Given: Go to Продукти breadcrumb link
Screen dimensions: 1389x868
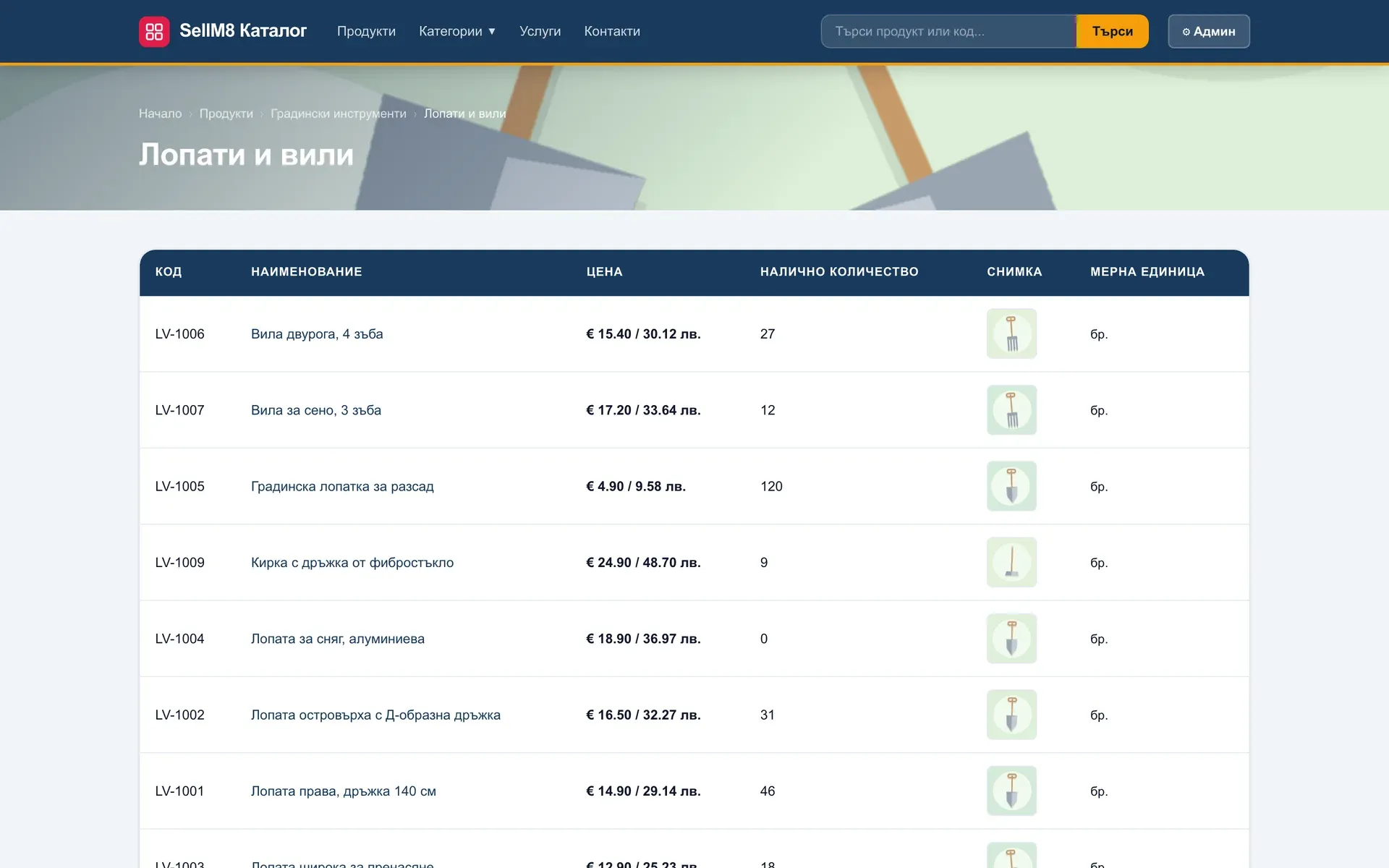Looking at the screenshot, I should tap(226, 114).
